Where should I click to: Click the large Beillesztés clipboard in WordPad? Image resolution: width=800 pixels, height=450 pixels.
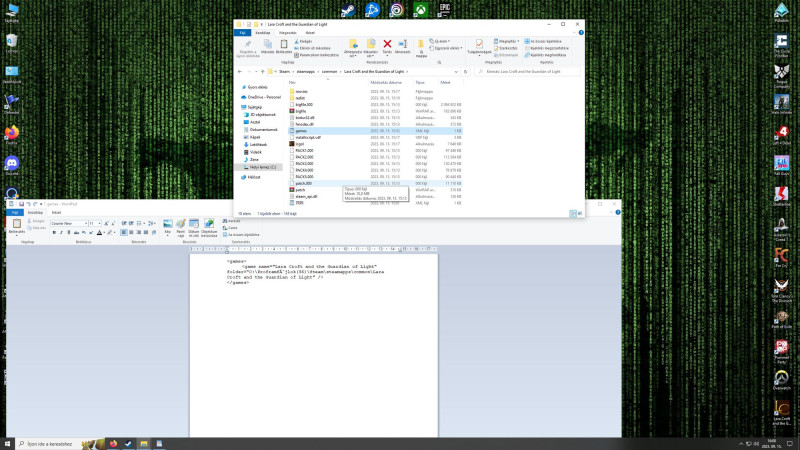(17, 224)
